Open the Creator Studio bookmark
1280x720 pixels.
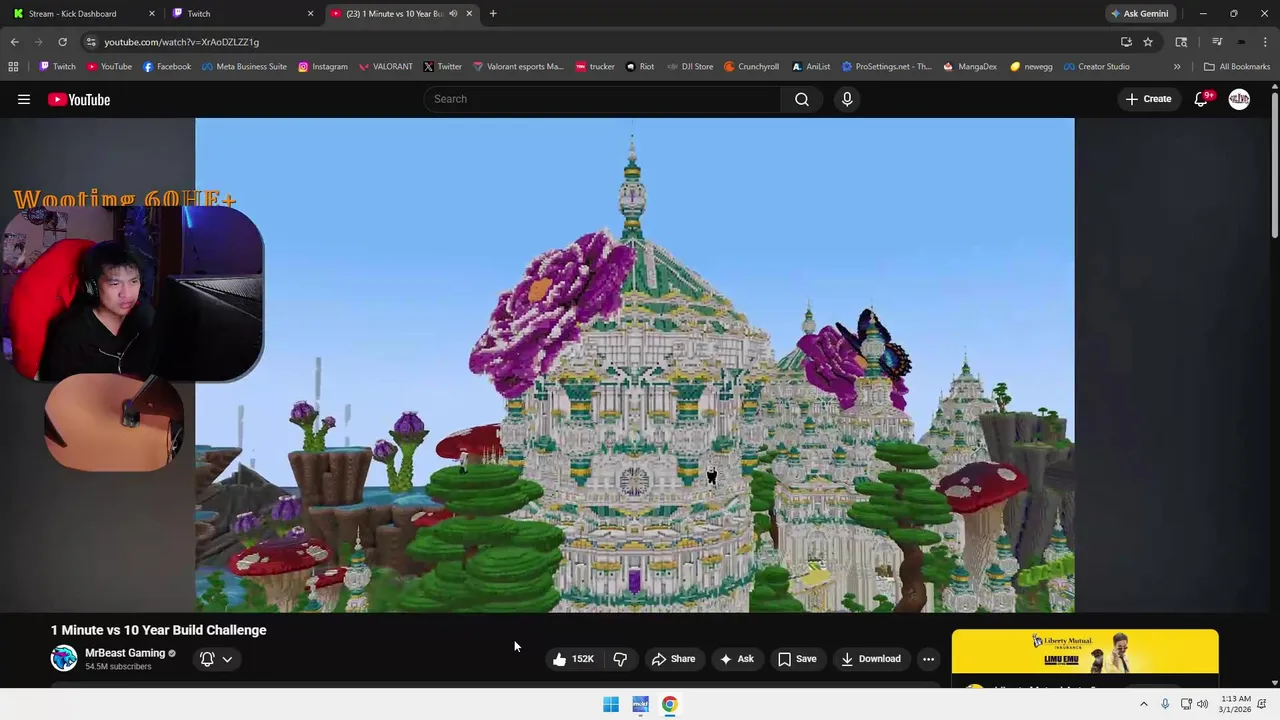[x=1096, y=67]
